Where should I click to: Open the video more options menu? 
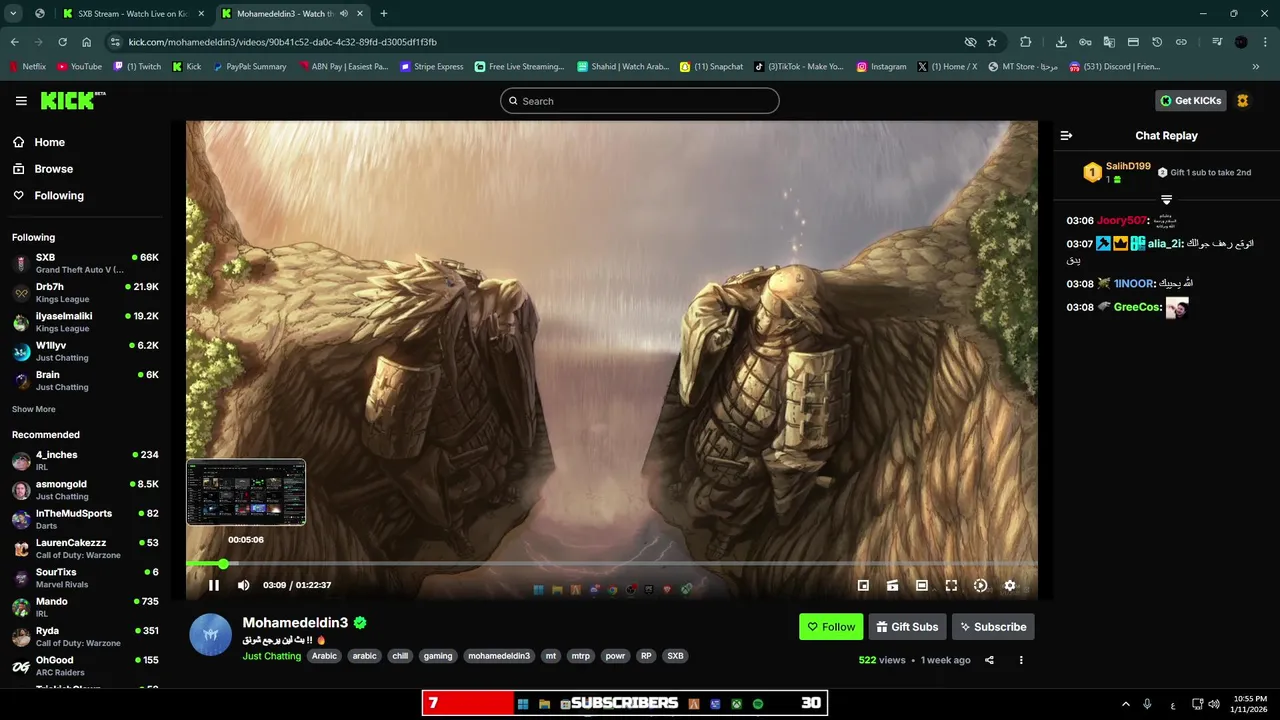[1021, 660]
